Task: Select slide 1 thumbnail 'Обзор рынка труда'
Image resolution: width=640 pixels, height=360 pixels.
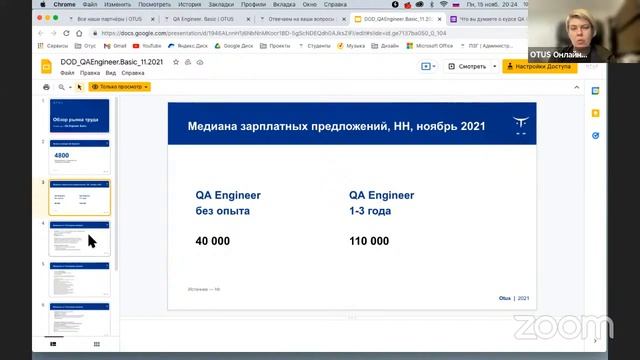Action: point(80,116)
